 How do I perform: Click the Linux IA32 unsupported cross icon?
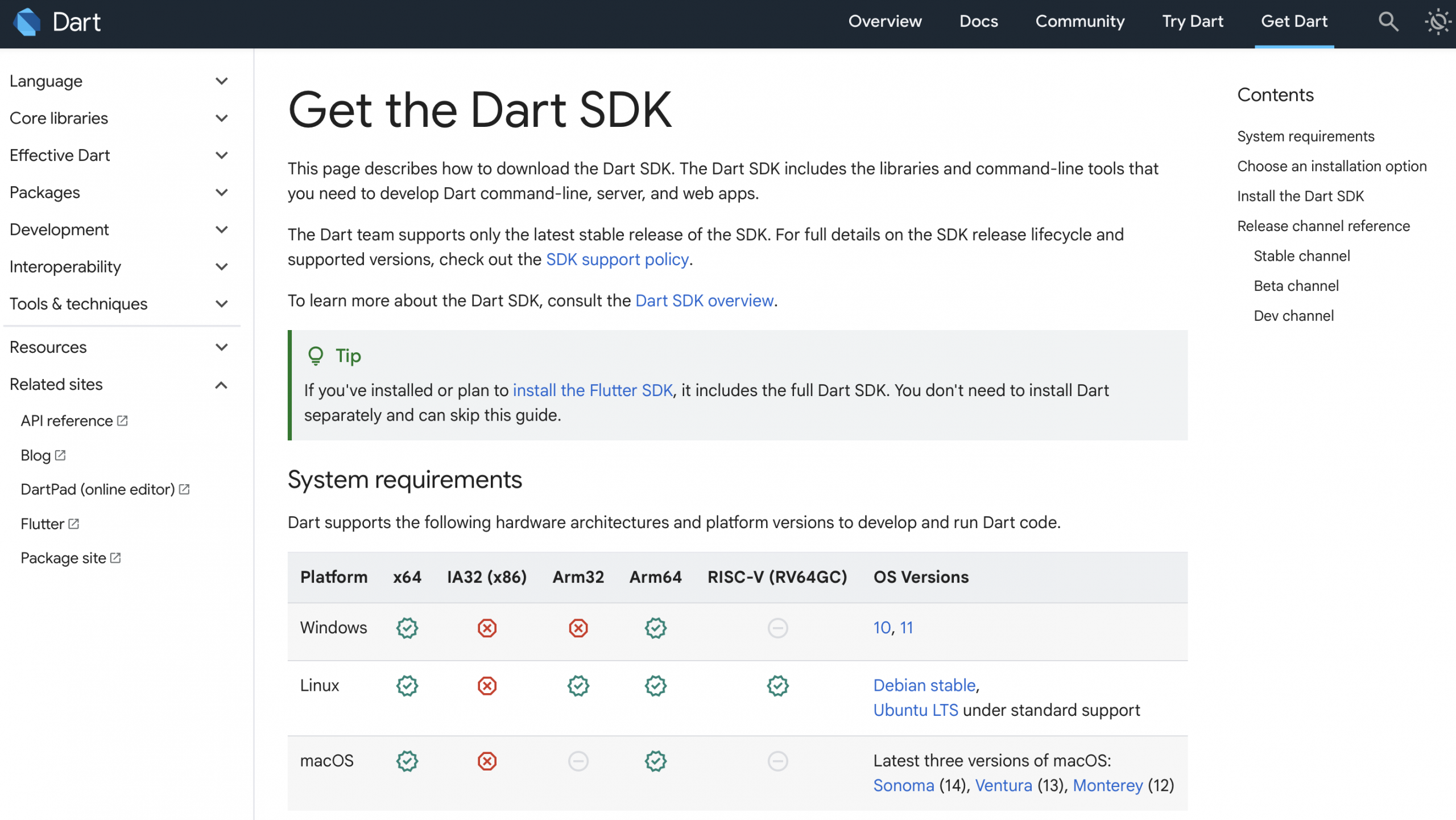487,686
